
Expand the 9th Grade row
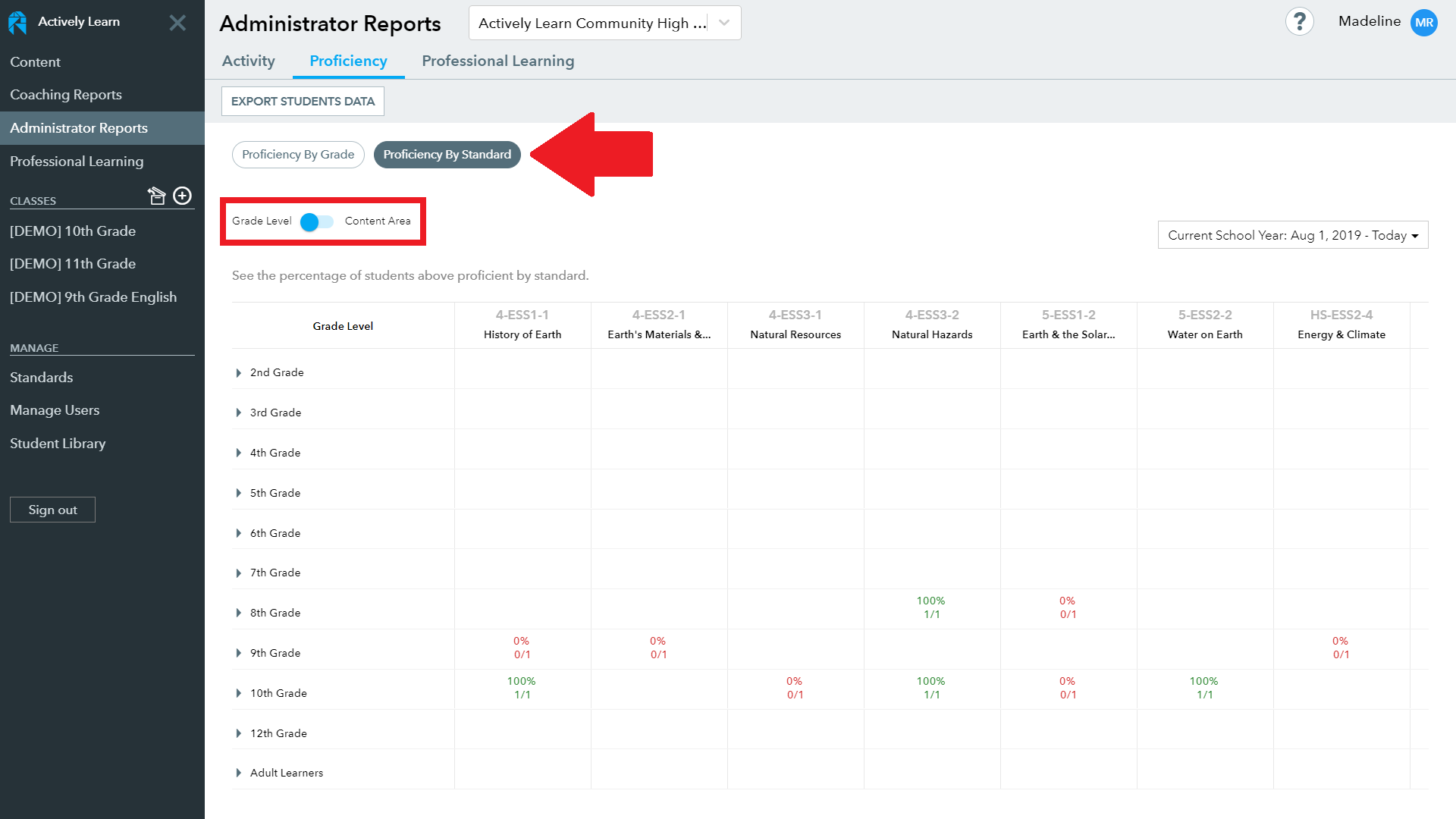coord(237,652)
